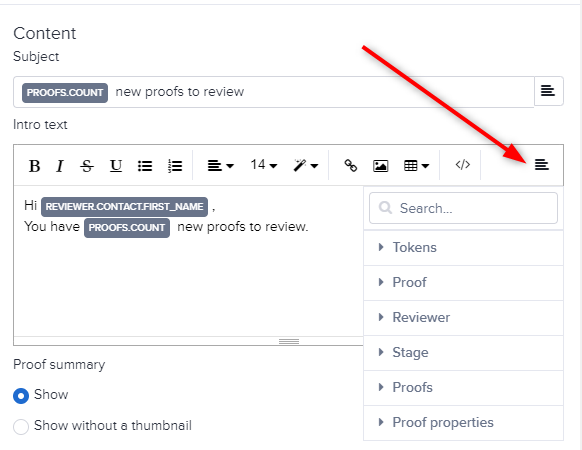Expand the Reviewer category

point(463,317)
